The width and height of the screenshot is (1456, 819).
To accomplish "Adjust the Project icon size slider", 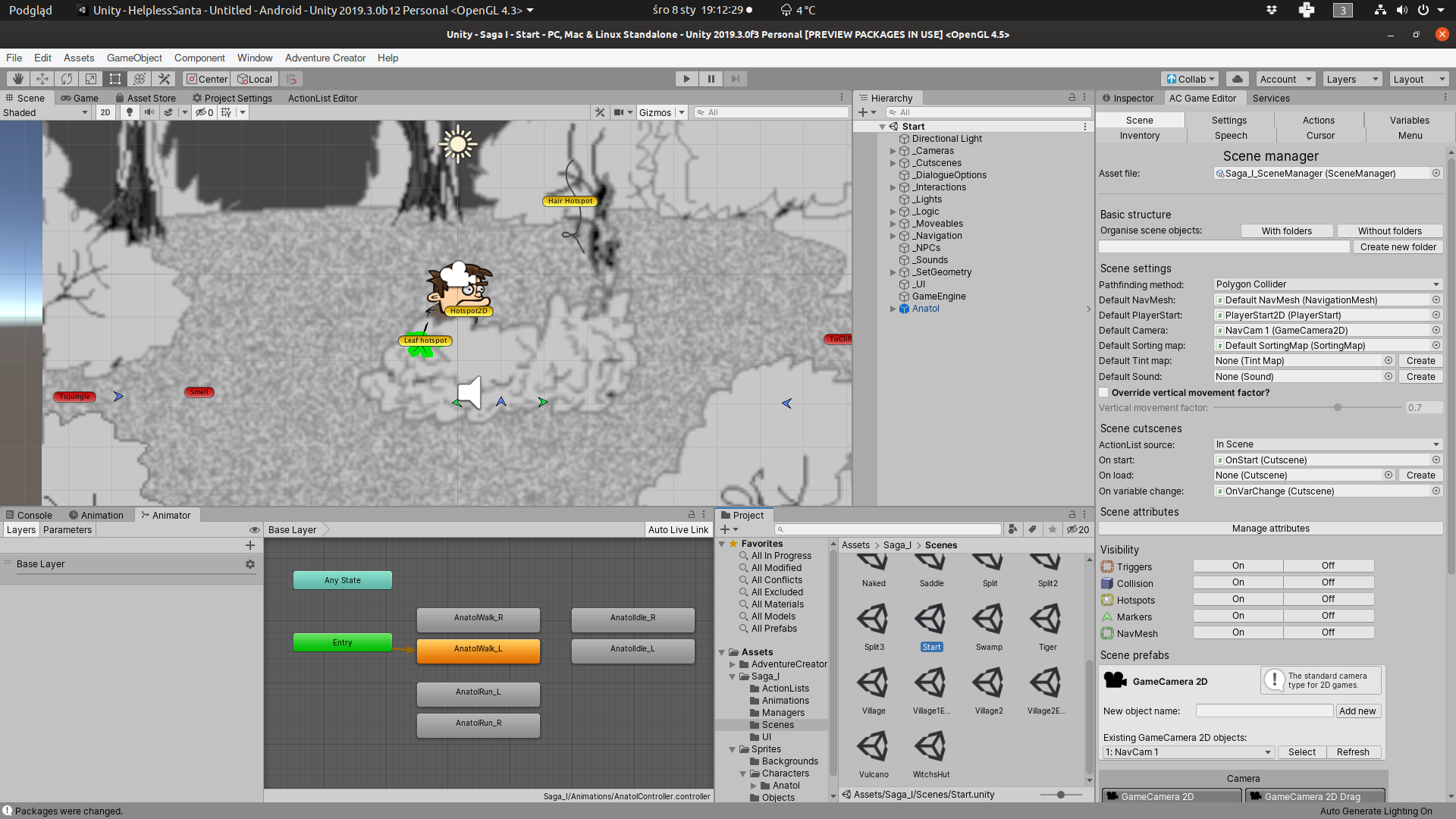I will coord(1060,795).
